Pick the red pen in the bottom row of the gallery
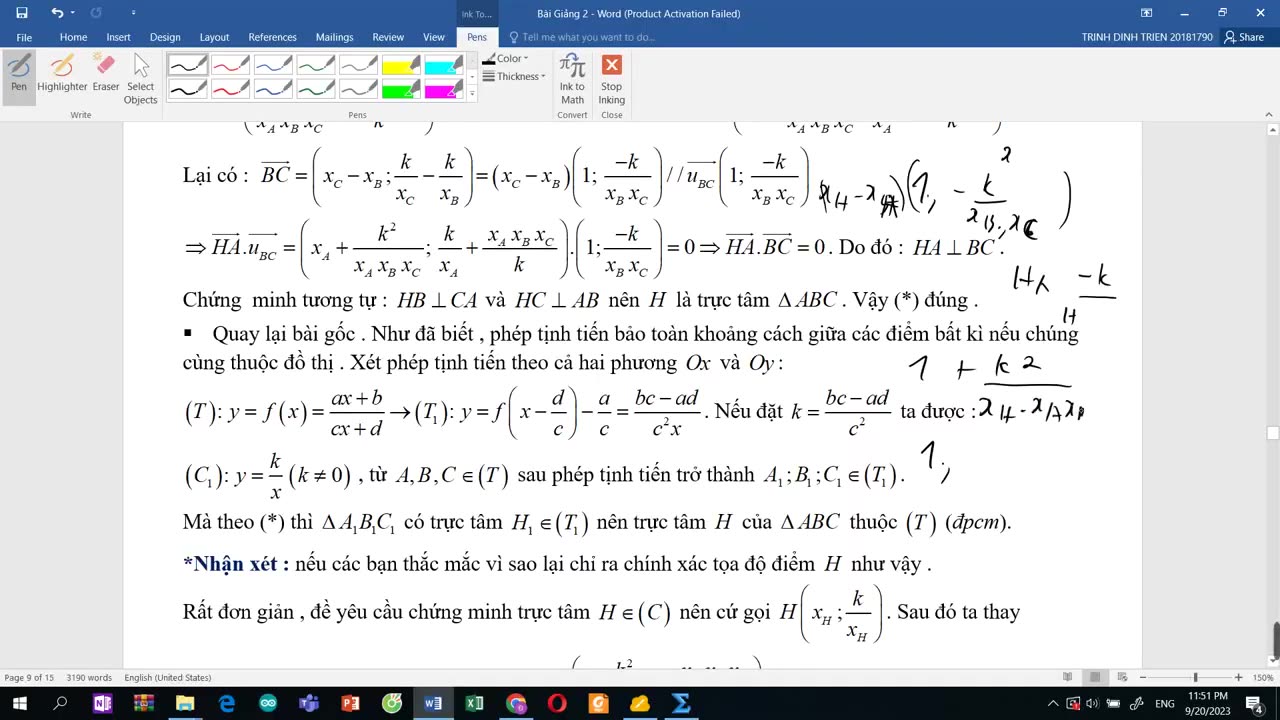Image resolution: width=1280 pixels, height=720 pixels. click(231, 89)
